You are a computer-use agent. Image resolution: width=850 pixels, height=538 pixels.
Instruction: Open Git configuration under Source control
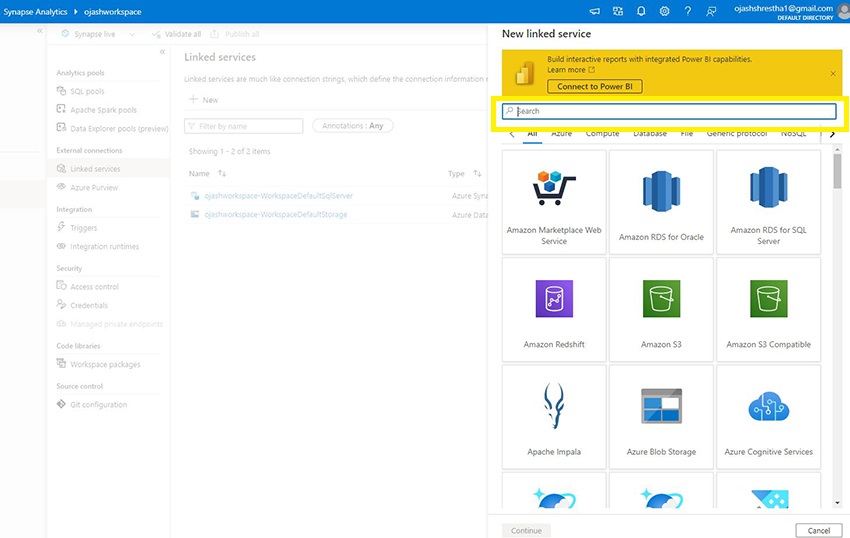click(92, 405)
